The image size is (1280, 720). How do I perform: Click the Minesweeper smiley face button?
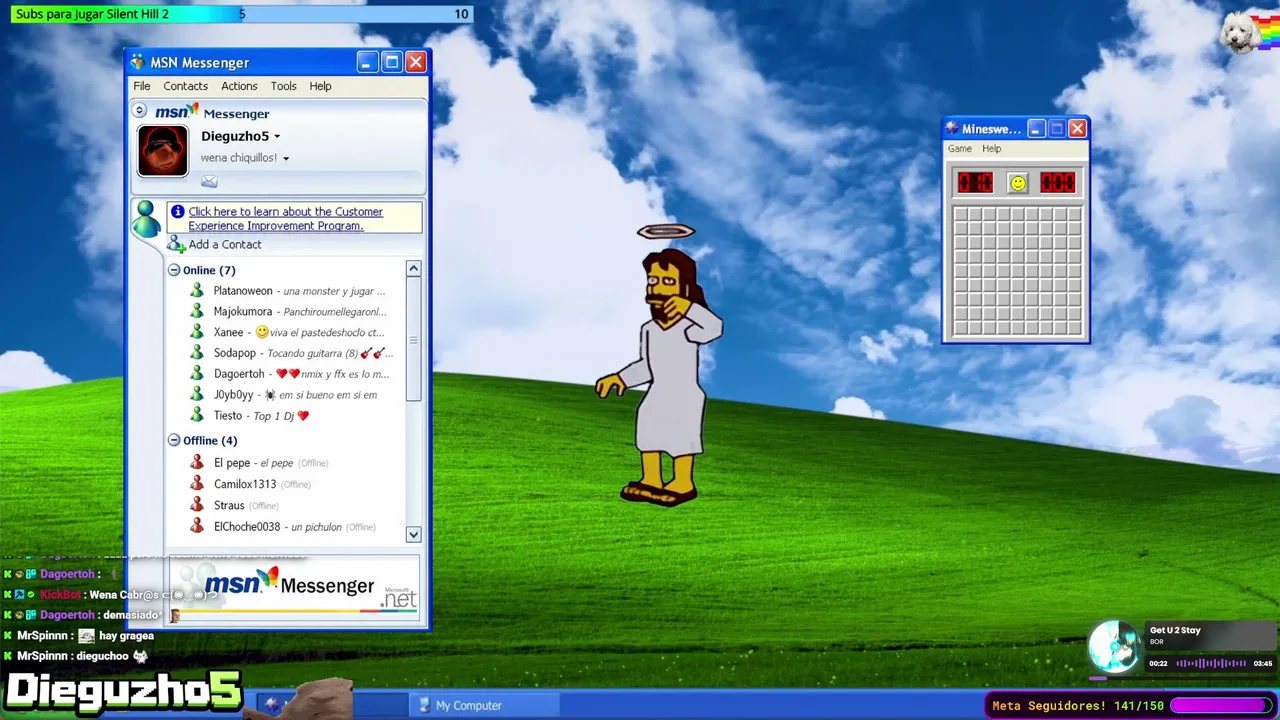click(1017, 183)
